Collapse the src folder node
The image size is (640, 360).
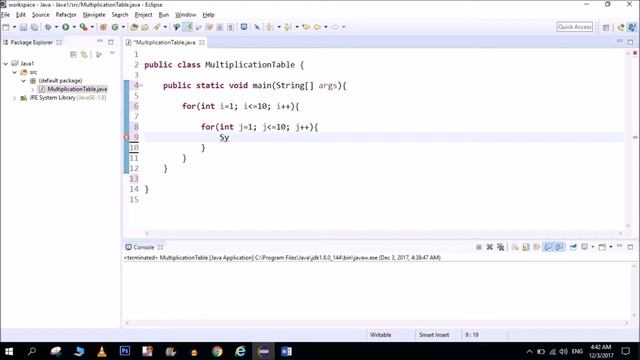(15, 72)
